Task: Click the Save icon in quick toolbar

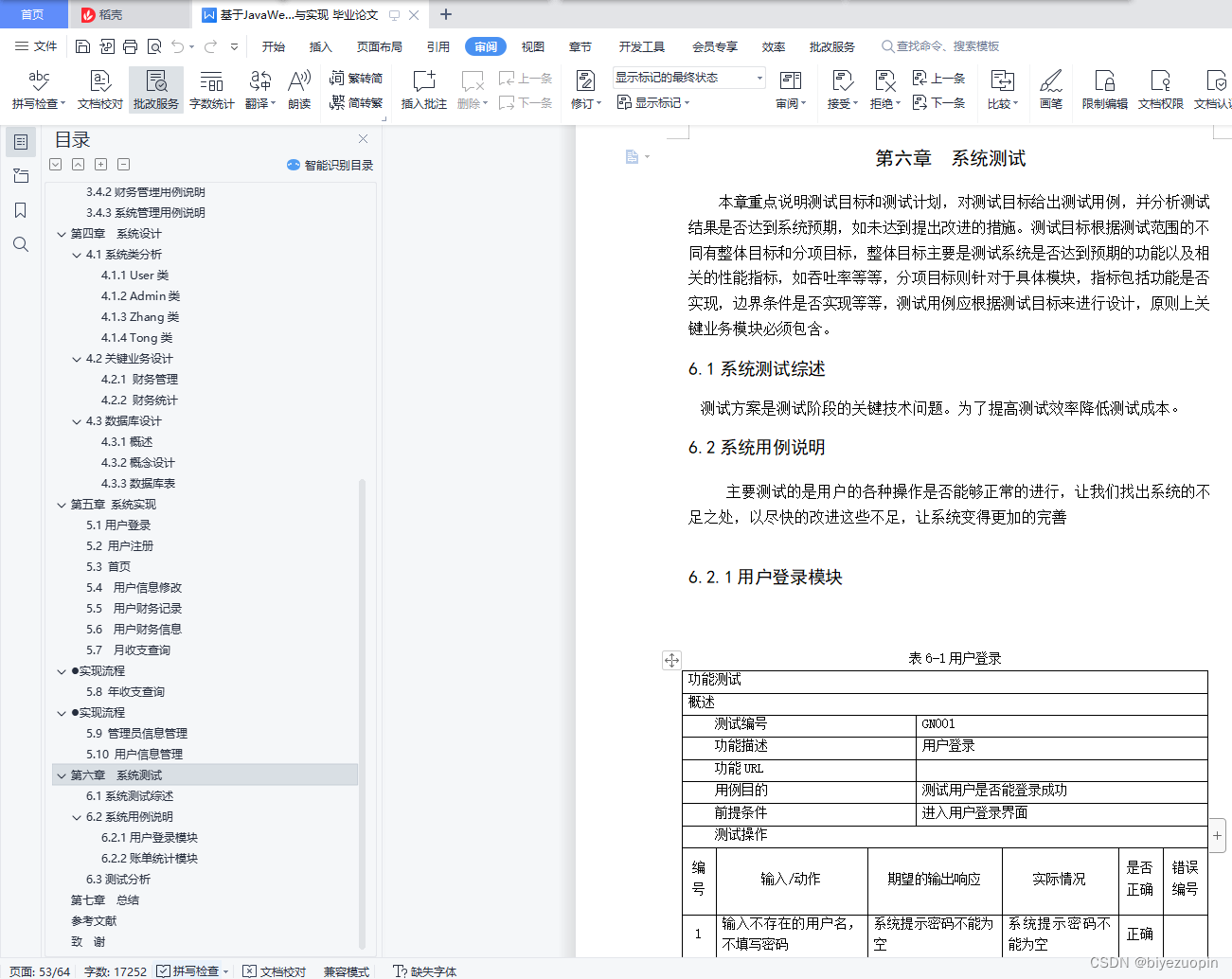Action: [82, 46]
